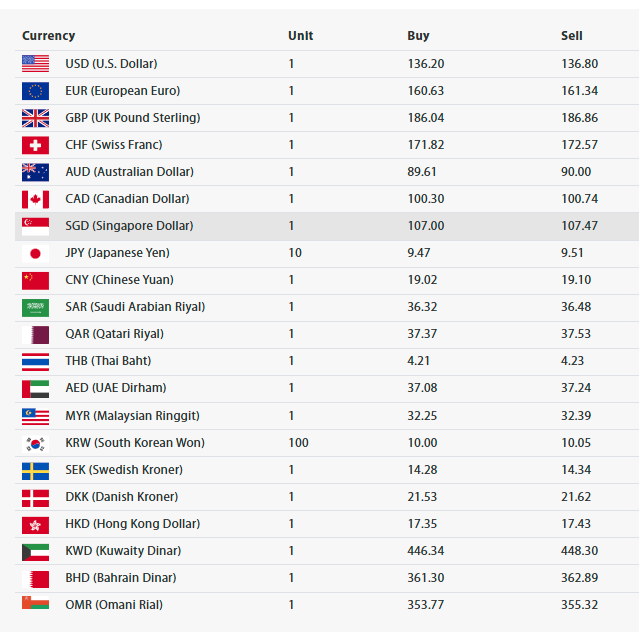Click the United States flag icon
Image resolution: width=639 pixels, height=632 pixels.
35,64
